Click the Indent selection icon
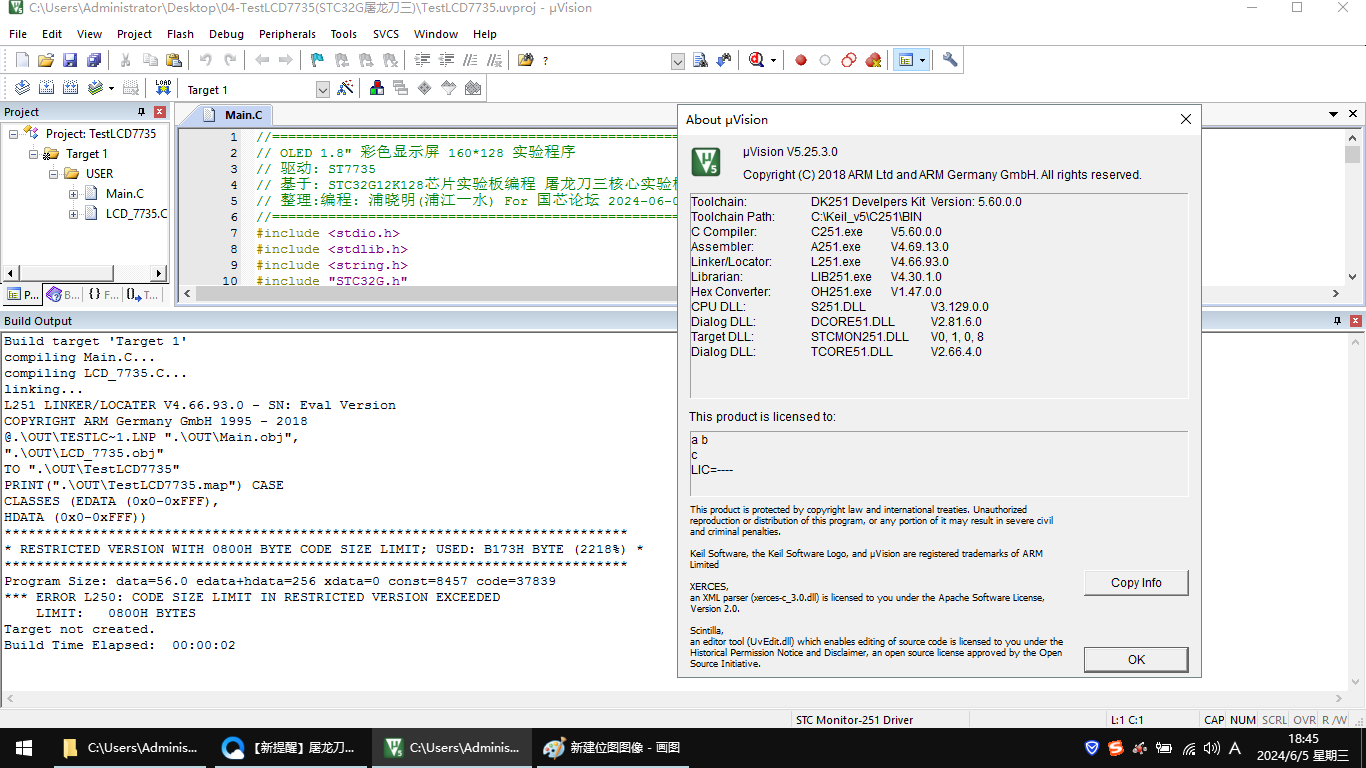 point(422,60)
